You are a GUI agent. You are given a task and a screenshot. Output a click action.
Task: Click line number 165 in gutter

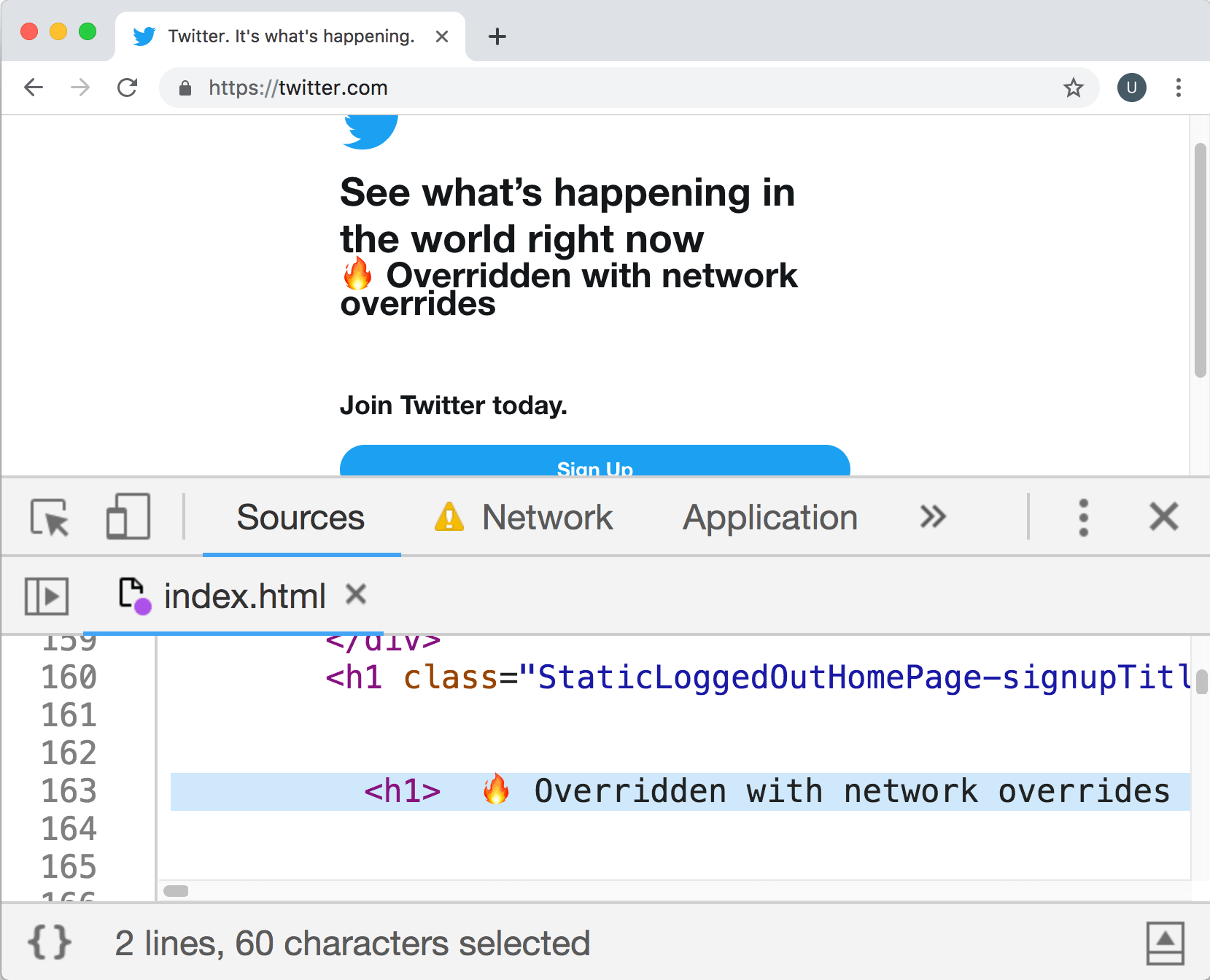pyautogui.click(x=69, y=867)
